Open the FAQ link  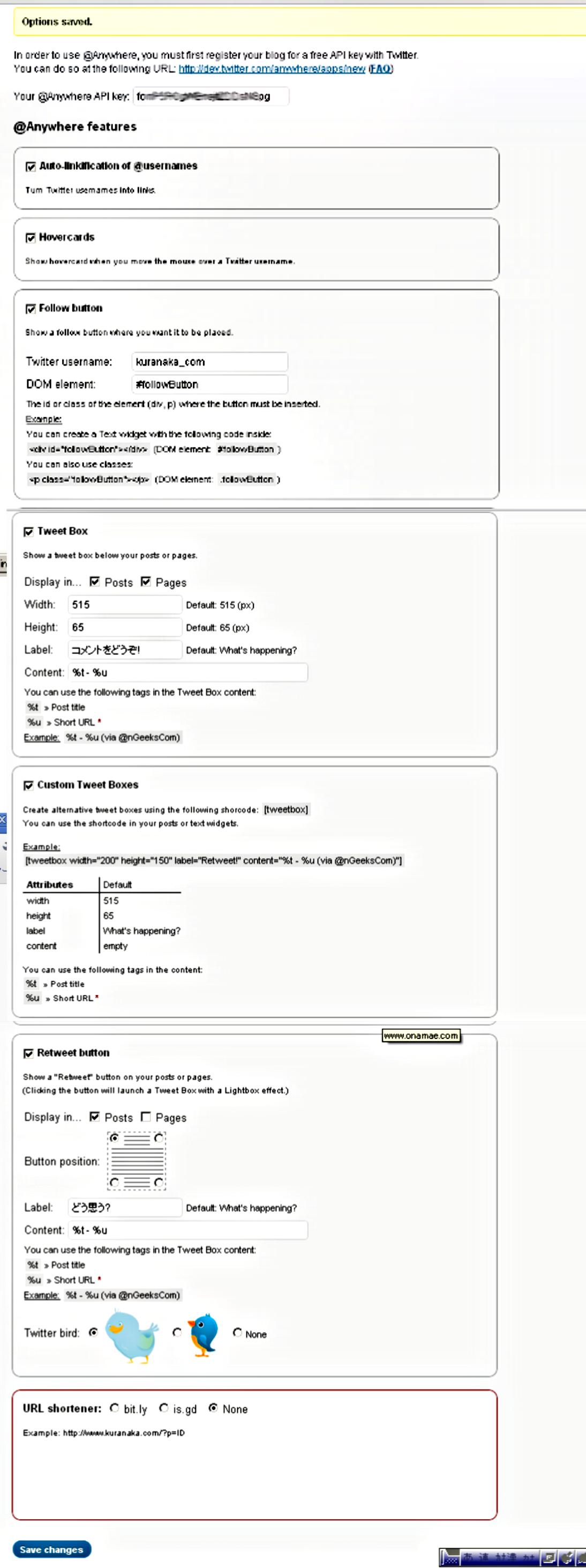(x=380, y=69)
